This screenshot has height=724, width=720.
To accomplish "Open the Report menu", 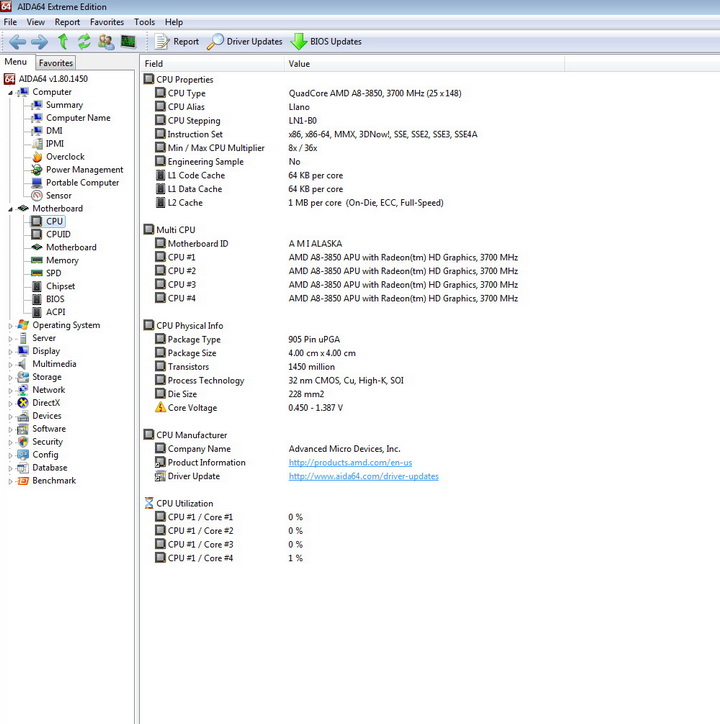I will point(67,22).
